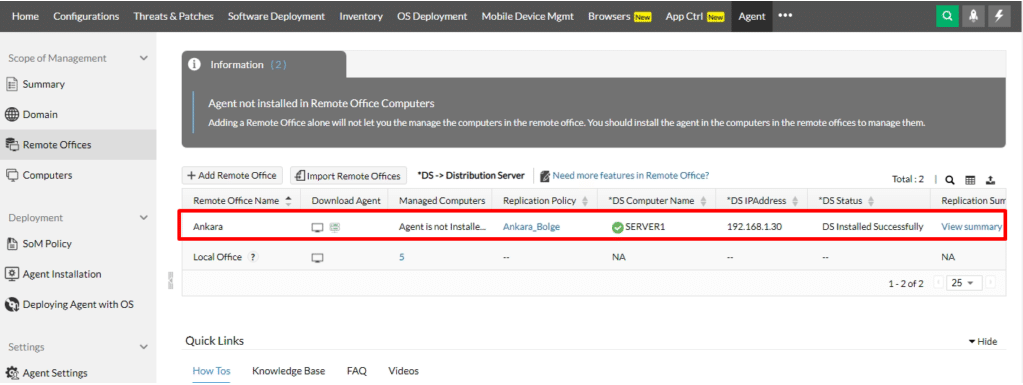Open Need more features in Remote Office link

click(630, 176)
